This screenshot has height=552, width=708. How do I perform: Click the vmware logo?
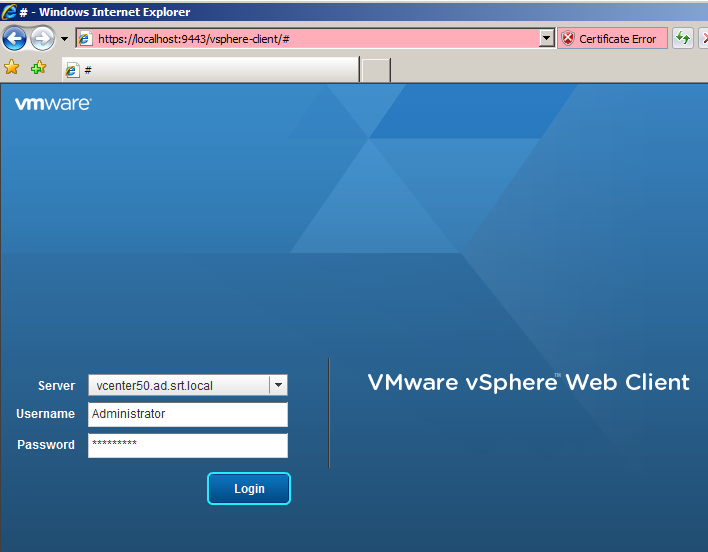(53, 104)
